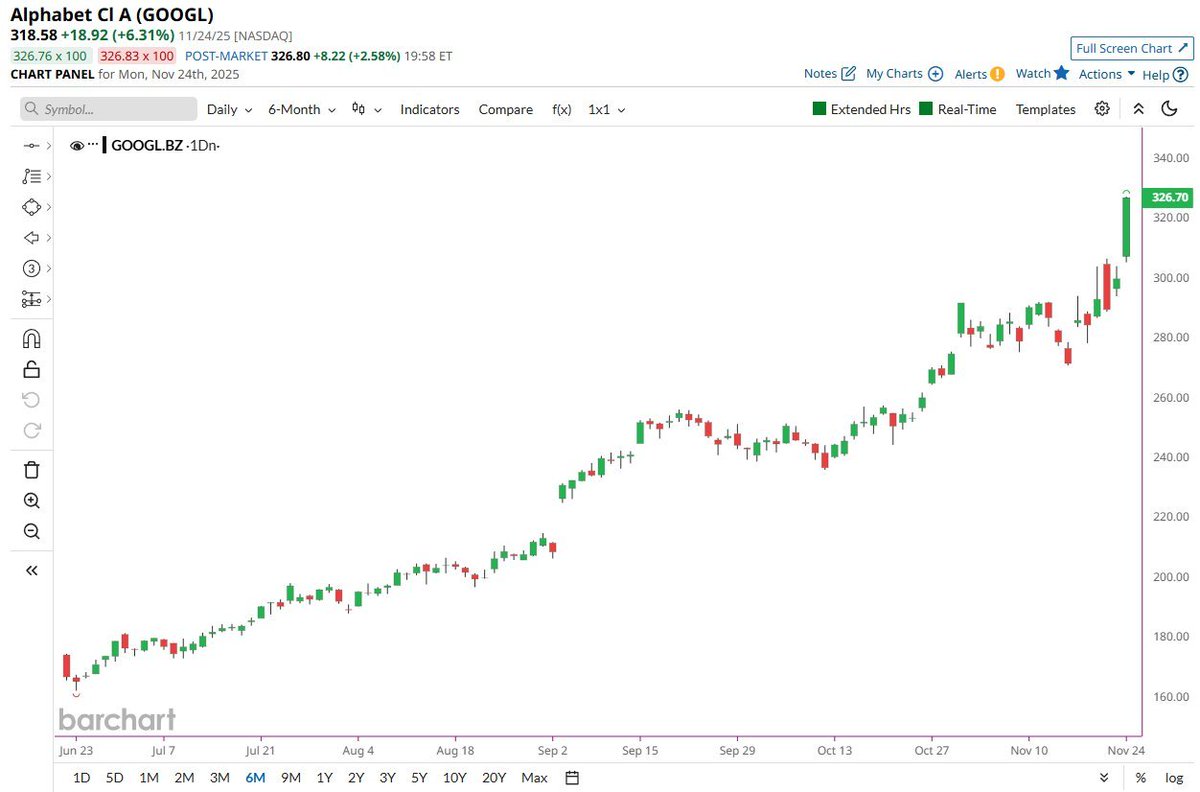Expand trend line tool submenu arrow
The width and height of the screenshot is (1200, 792).
click(48, 146)
